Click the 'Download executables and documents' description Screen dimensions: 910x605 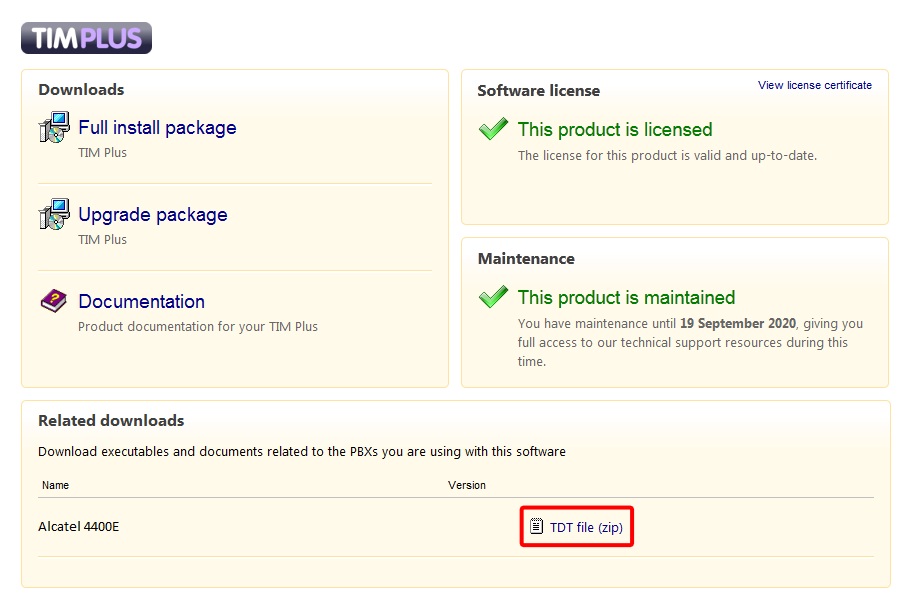coord(302,452)
